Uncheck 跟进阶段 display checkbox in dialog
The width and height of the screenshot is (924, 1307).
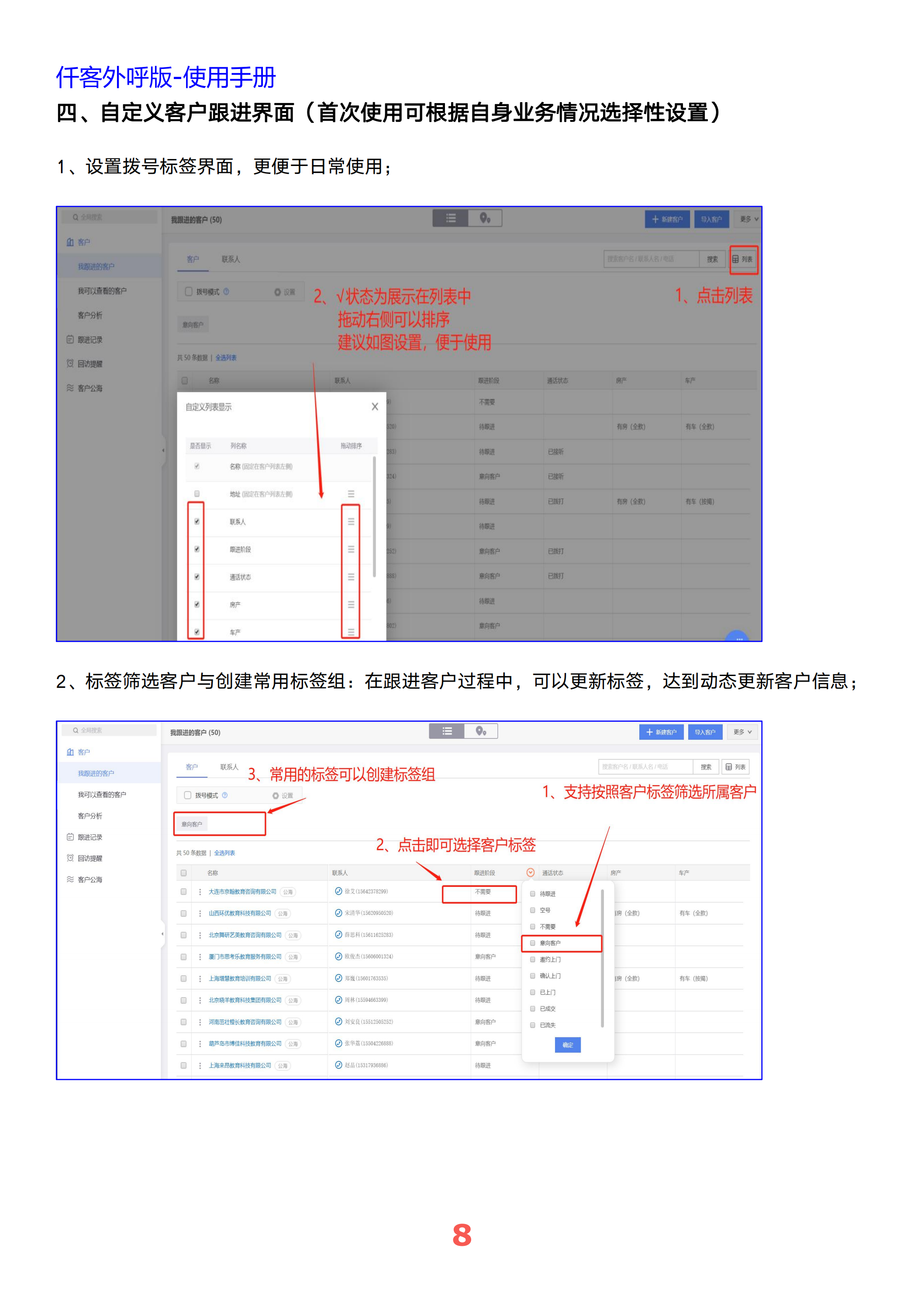(197, 549)
